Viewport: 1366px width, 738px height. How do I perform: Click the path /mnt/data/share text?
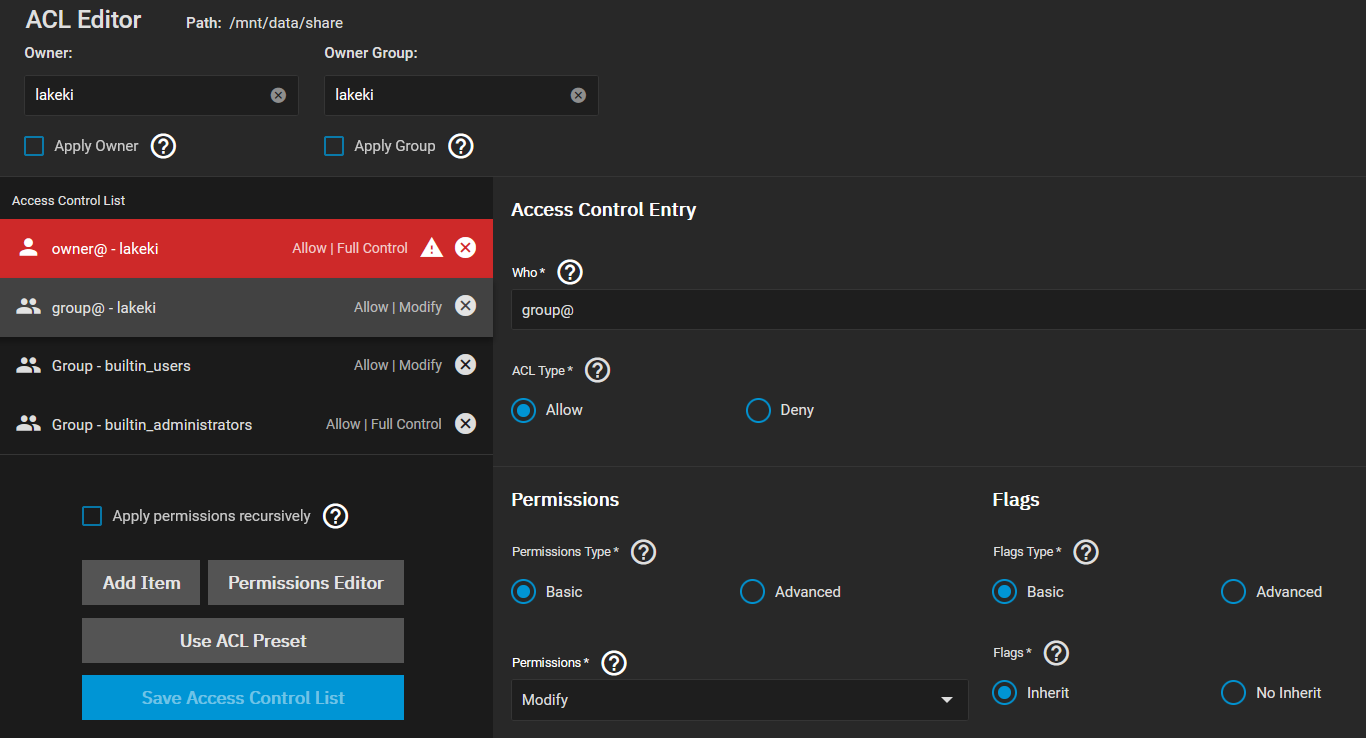(x=286, y=22)
